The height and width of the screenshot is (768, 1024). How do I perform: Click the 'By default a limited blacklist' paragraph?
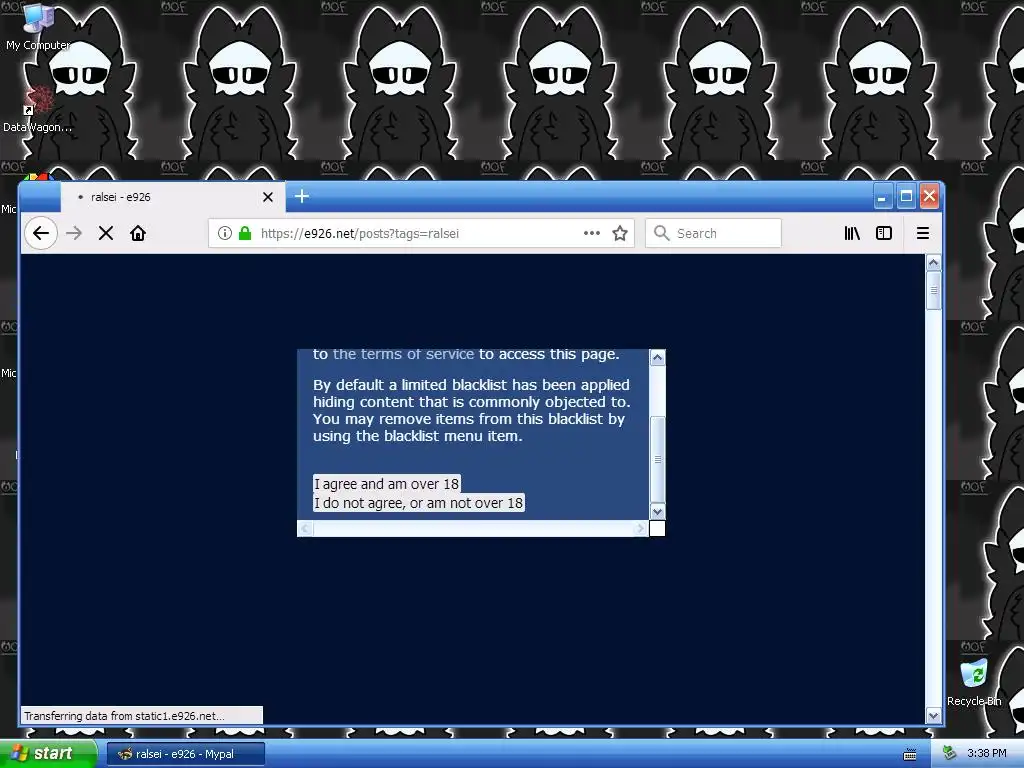point(472,410)
